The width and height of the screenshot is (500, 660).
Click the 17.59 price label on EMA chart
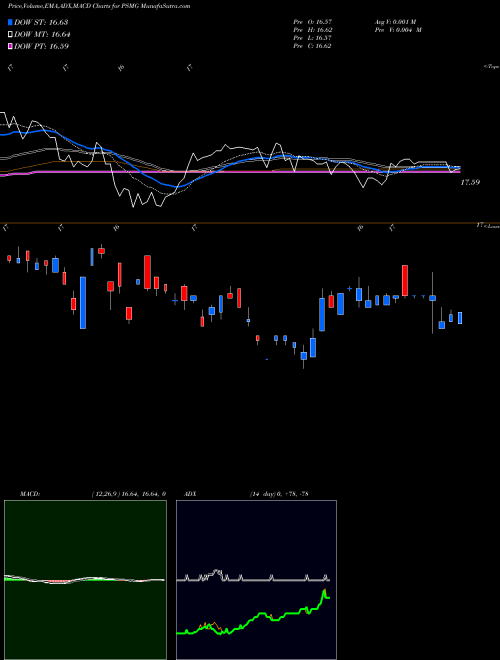470,182
